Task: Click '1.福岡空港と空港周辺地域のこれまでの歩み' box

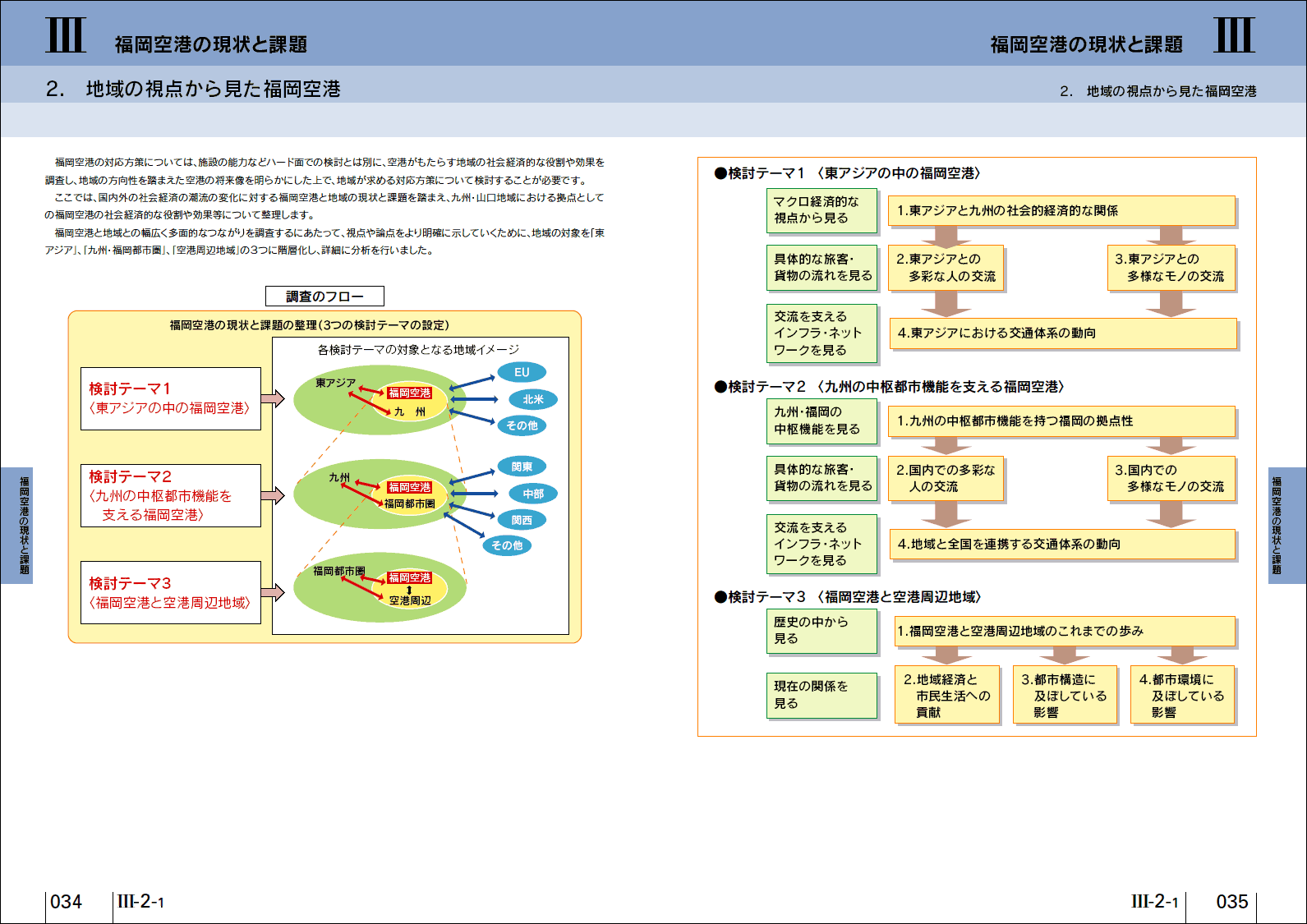Action: click(1065, 632)
